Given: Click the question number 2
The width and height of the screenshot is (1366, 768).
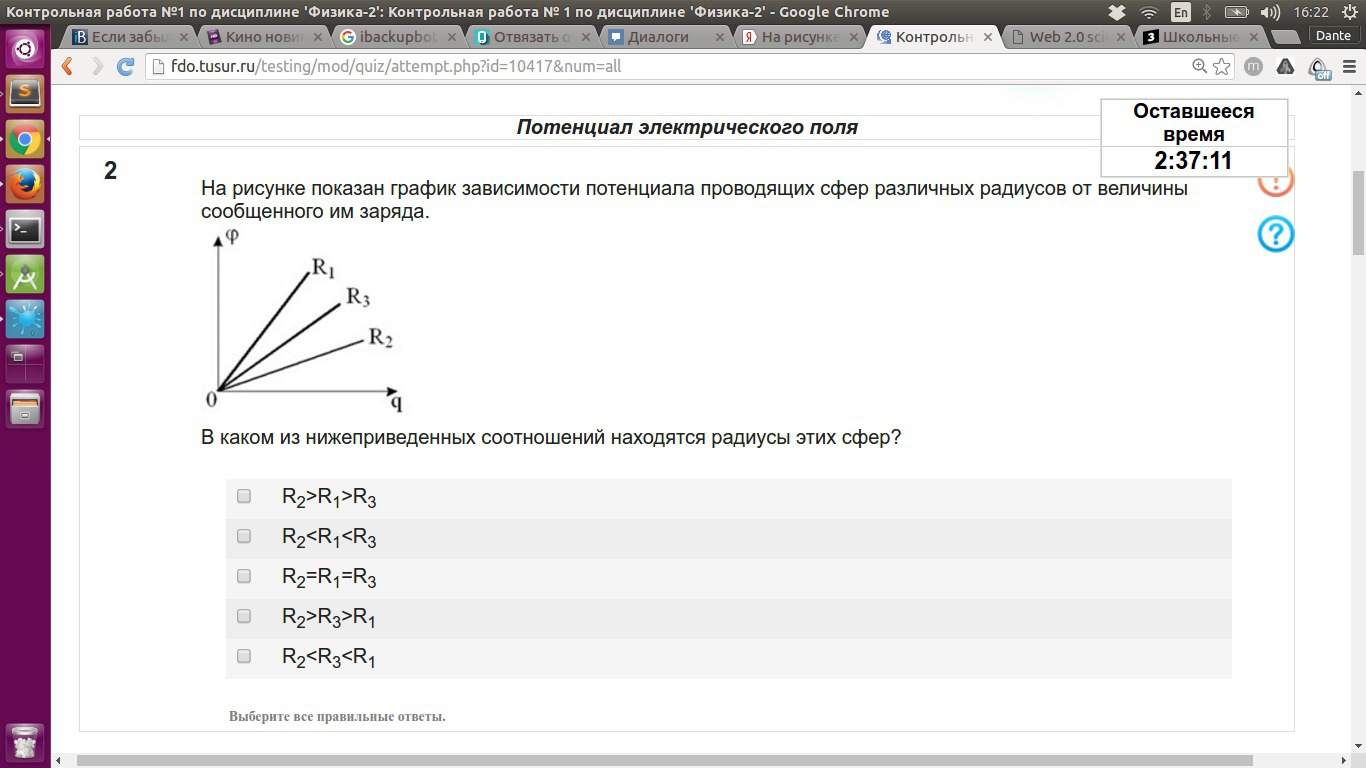Looking at the screenshot, I should pyautogui.click(x=110, y=171).
